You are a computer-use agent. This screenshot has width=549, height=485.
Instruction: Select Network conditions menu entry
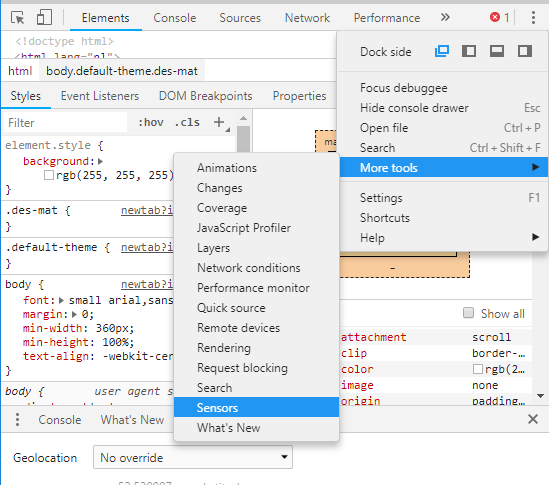pos(256,268)
